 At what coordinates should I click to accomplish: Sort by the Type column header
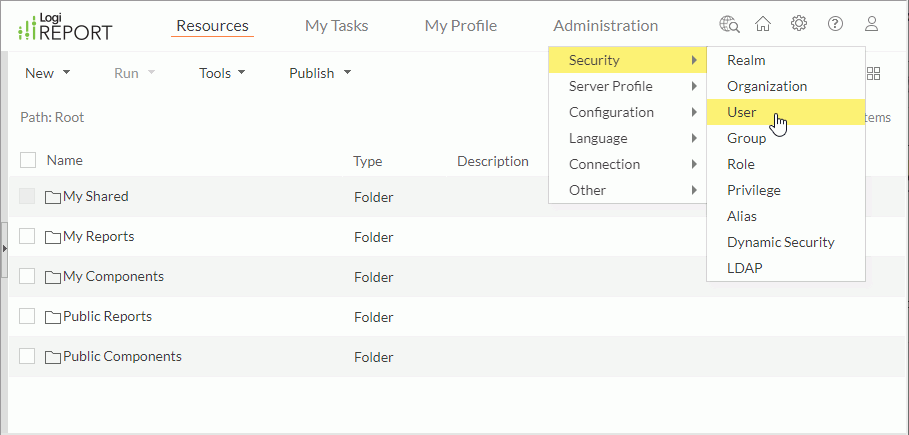[367, 161]
